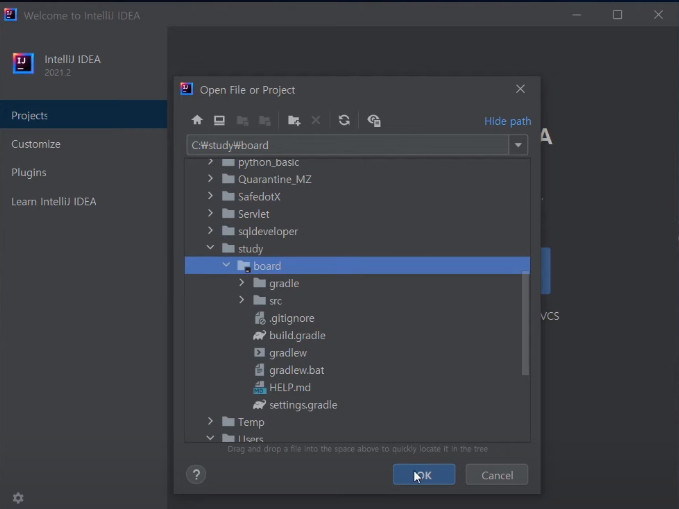Click HELP.md markdown file icon
Viewport: 679px width, 509px height.
click(x=259, y=387)
